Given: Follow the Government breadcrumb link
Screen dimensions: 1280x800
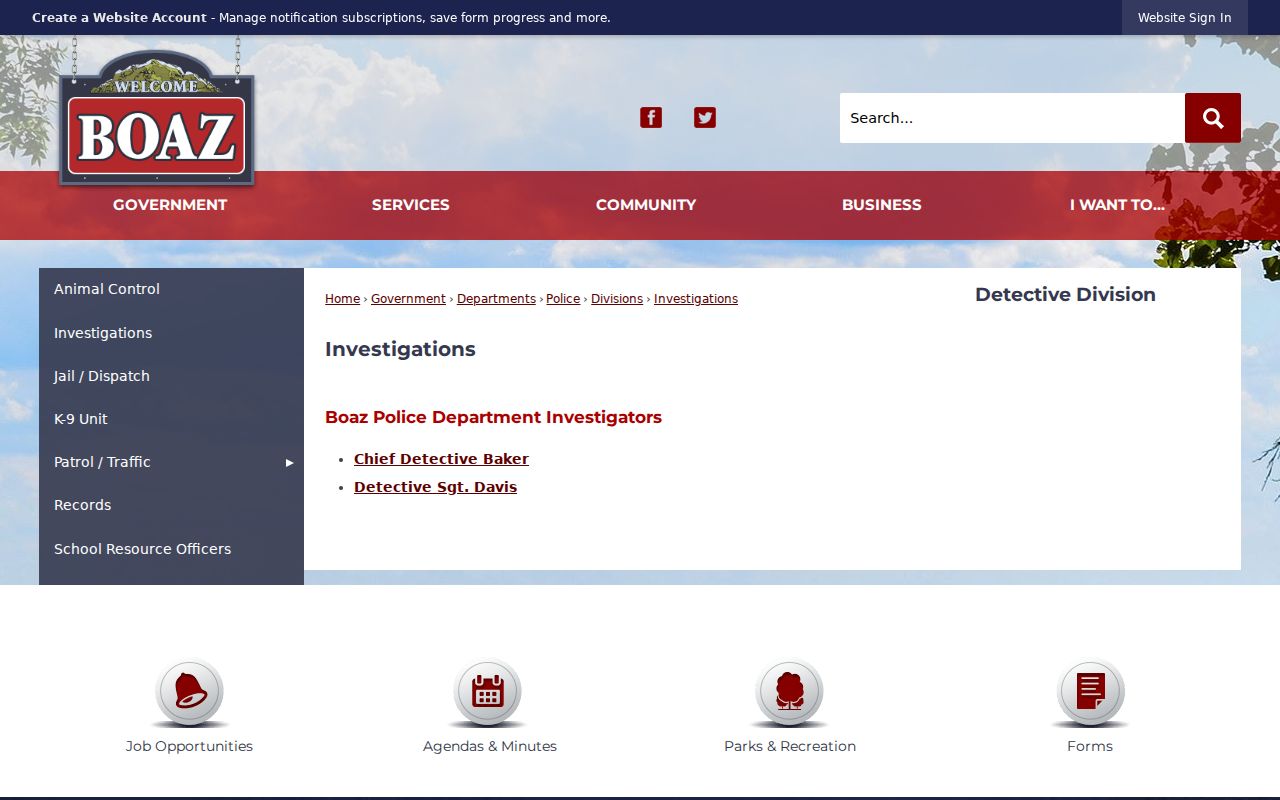Looking at the screenshot, I should click(408, 299).
